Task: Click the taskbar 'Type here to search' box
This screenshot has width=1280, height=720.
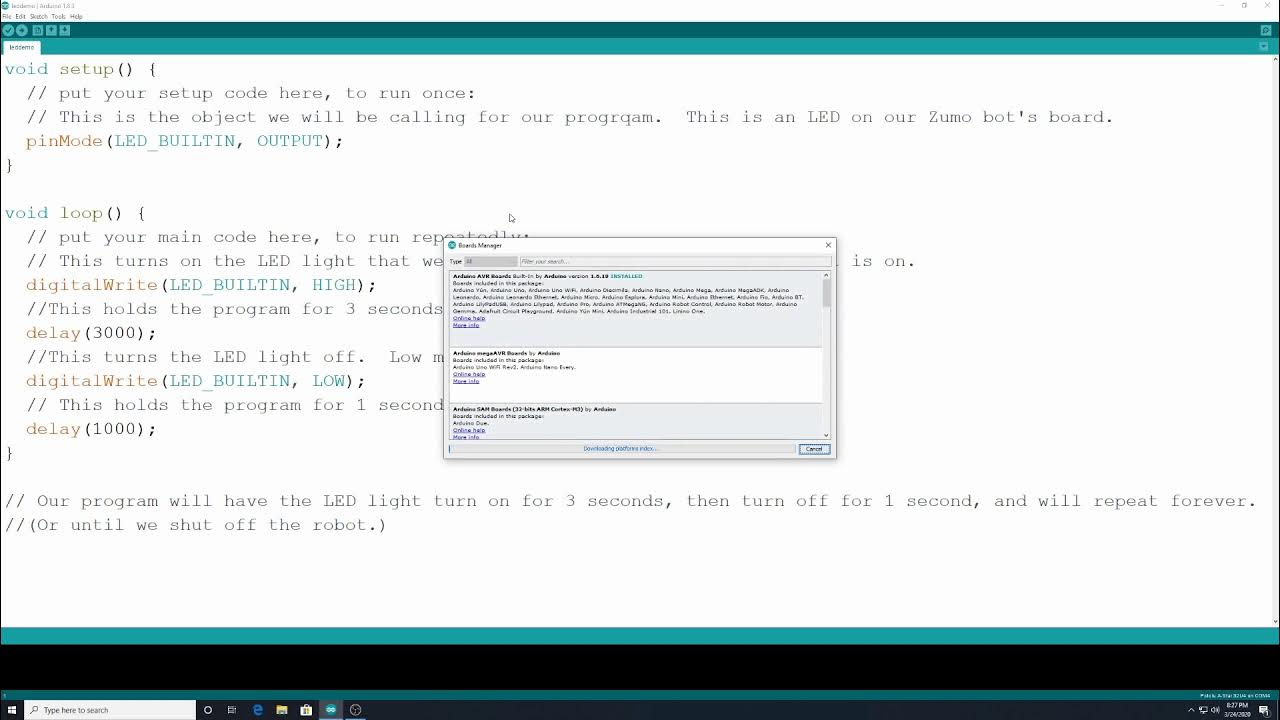Action: point(110,710)
